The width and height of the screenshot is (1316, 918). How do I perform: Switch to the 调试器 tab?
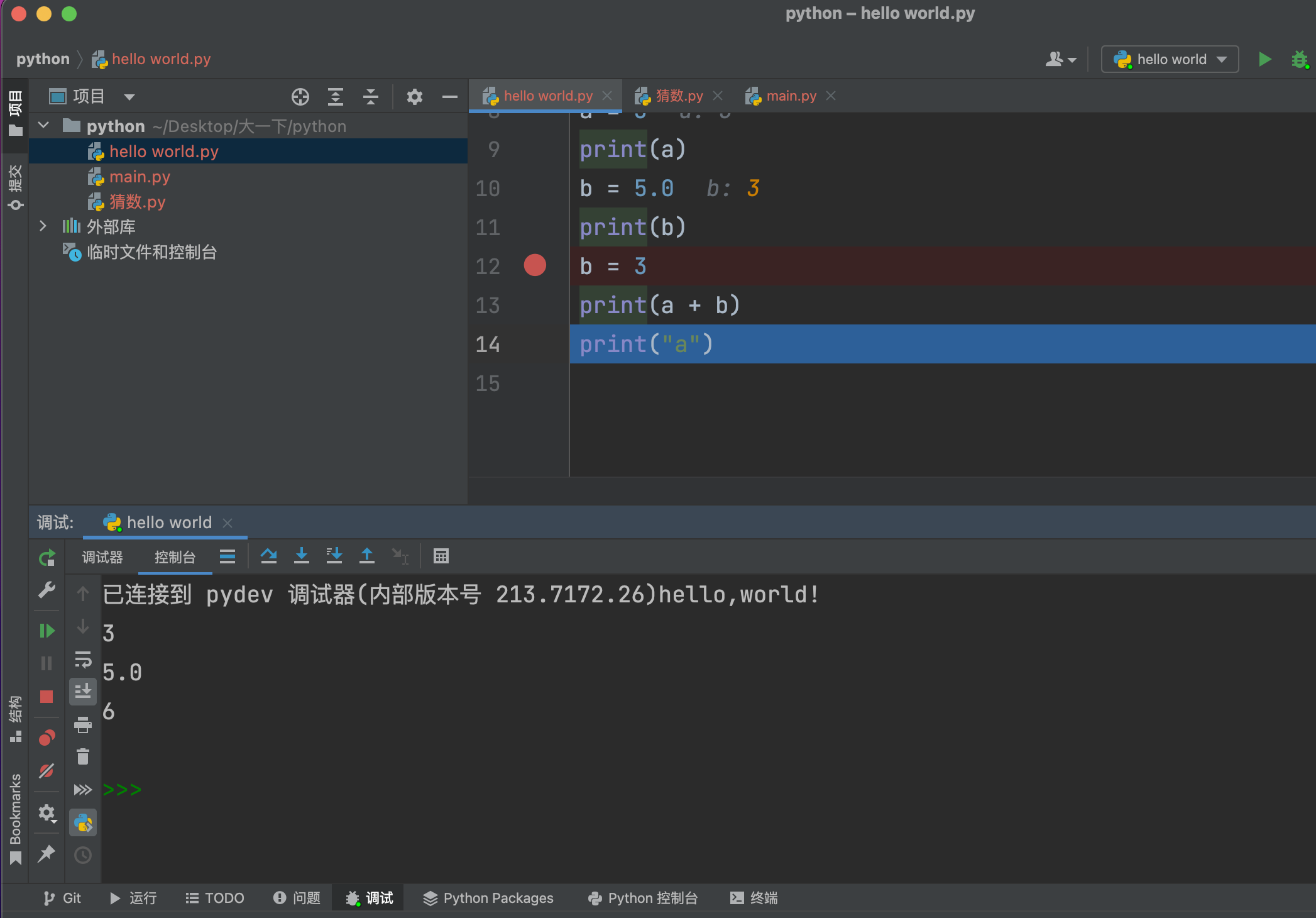(x=102, y=557)
